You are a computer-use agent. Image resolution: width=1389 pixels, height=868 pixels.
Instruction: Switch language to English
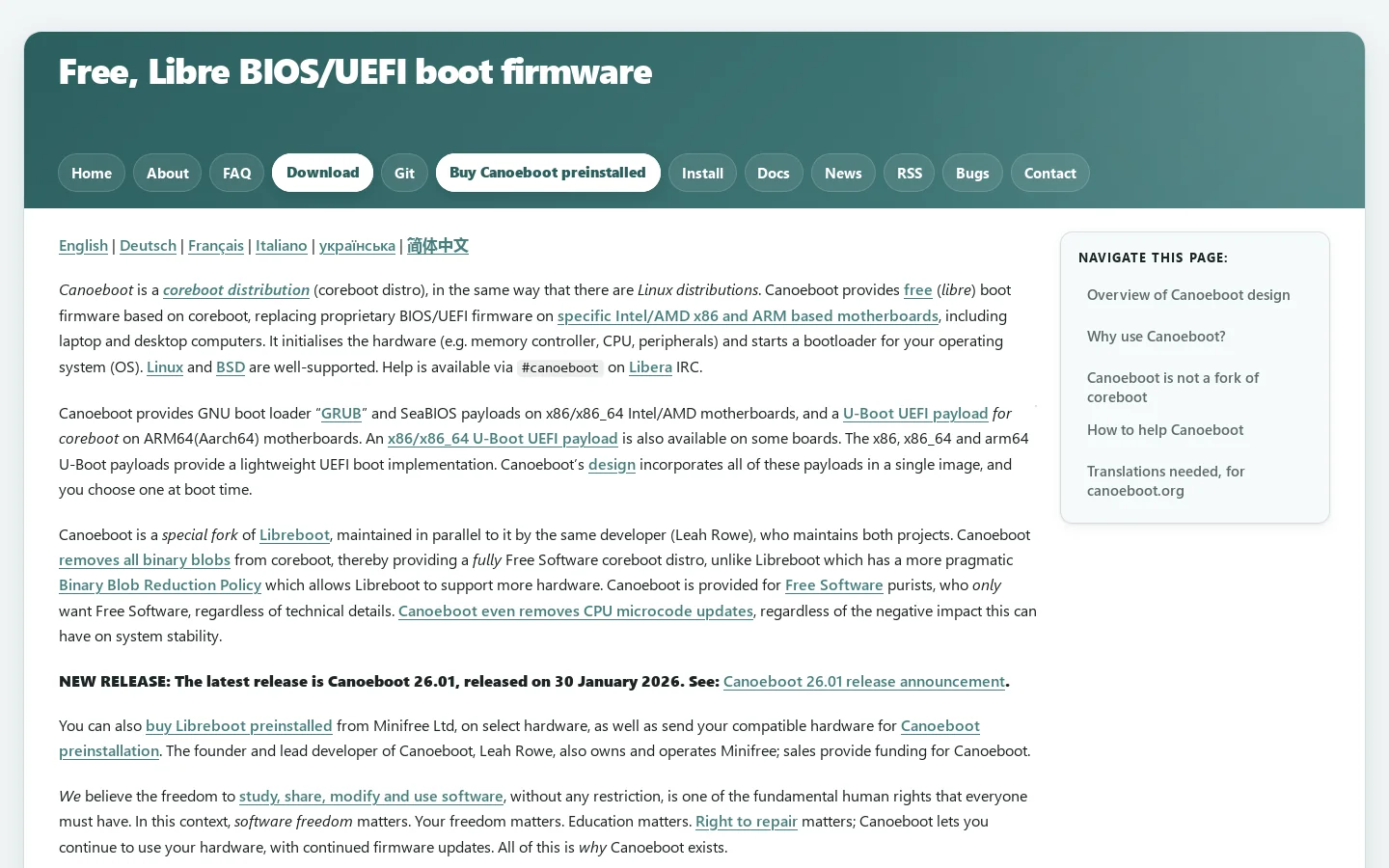coord(83,246)
